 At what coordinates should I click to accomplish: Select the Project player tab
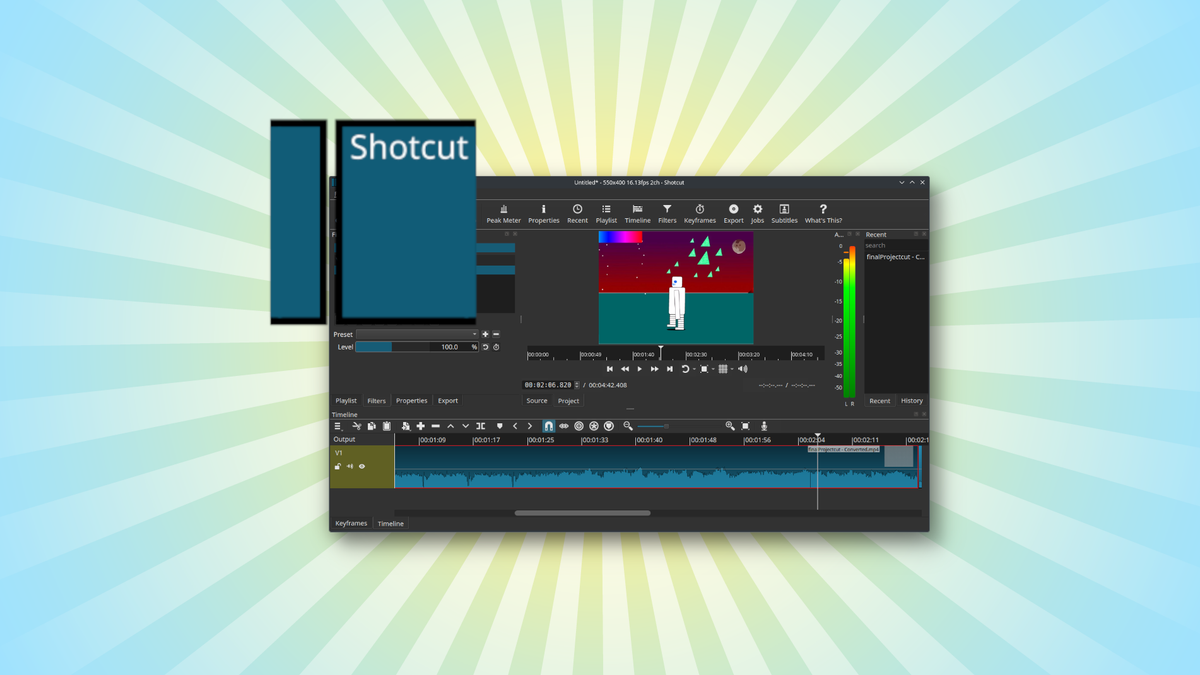tap(568, 401)
